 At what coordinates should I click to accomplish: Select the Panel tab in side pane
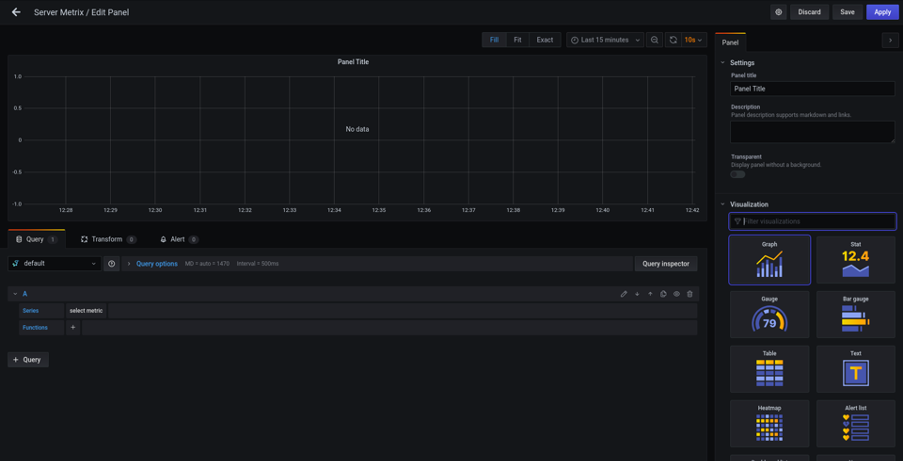pyautogui.click(x=730, y=43)
